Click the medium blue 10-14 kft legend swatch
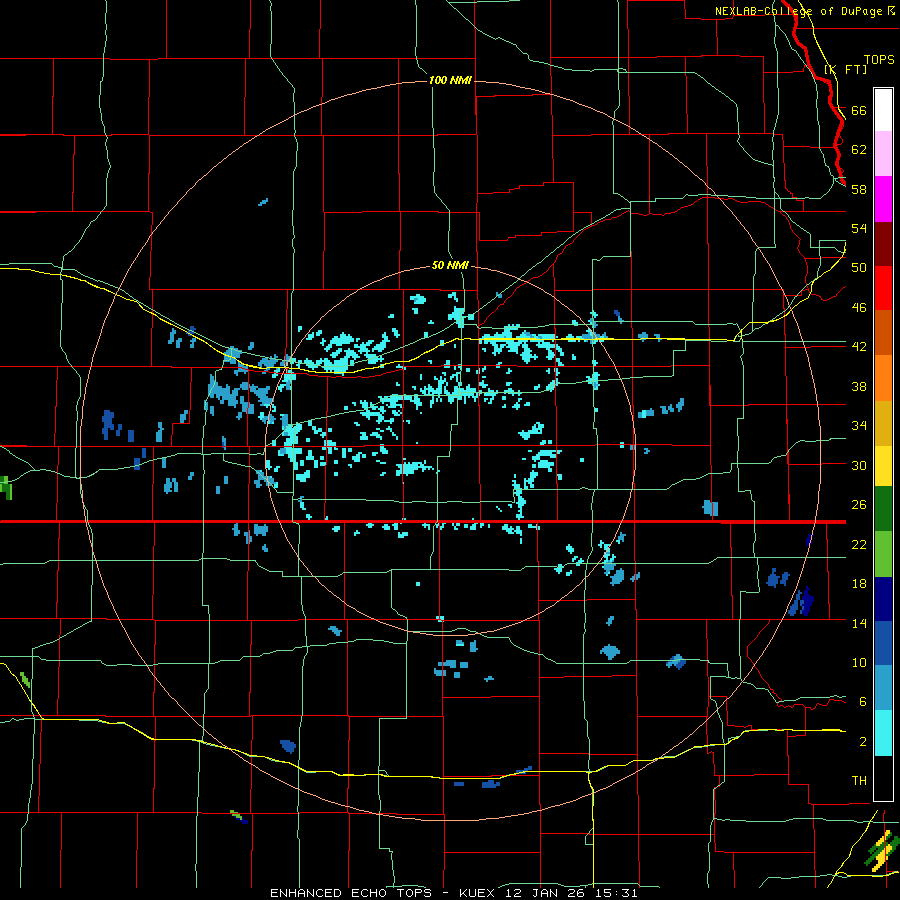The height and width of the screenshot is (900, 900). click(883, 643)
